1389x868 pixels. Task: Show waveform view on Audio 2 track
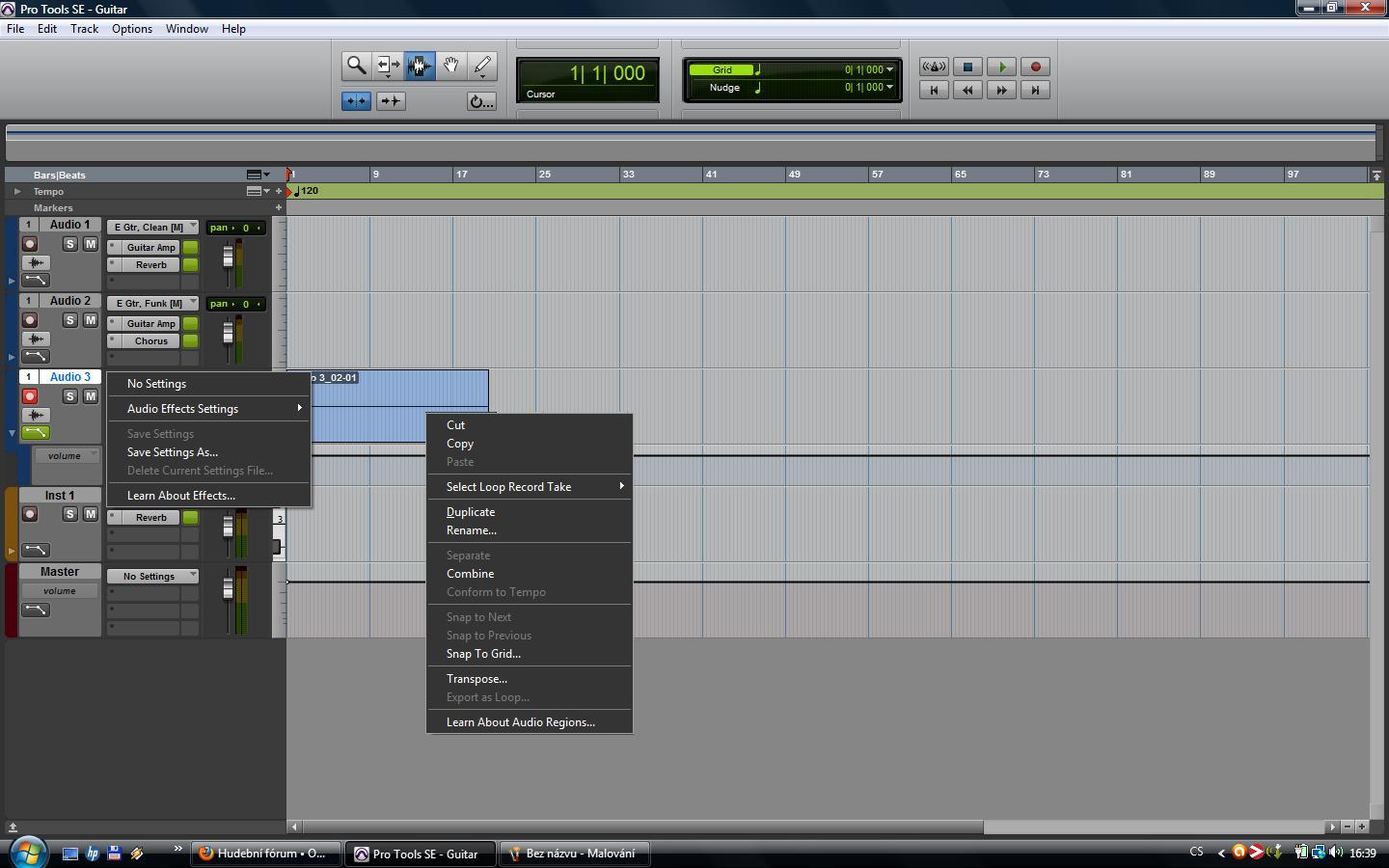click(x=36, y=339)
